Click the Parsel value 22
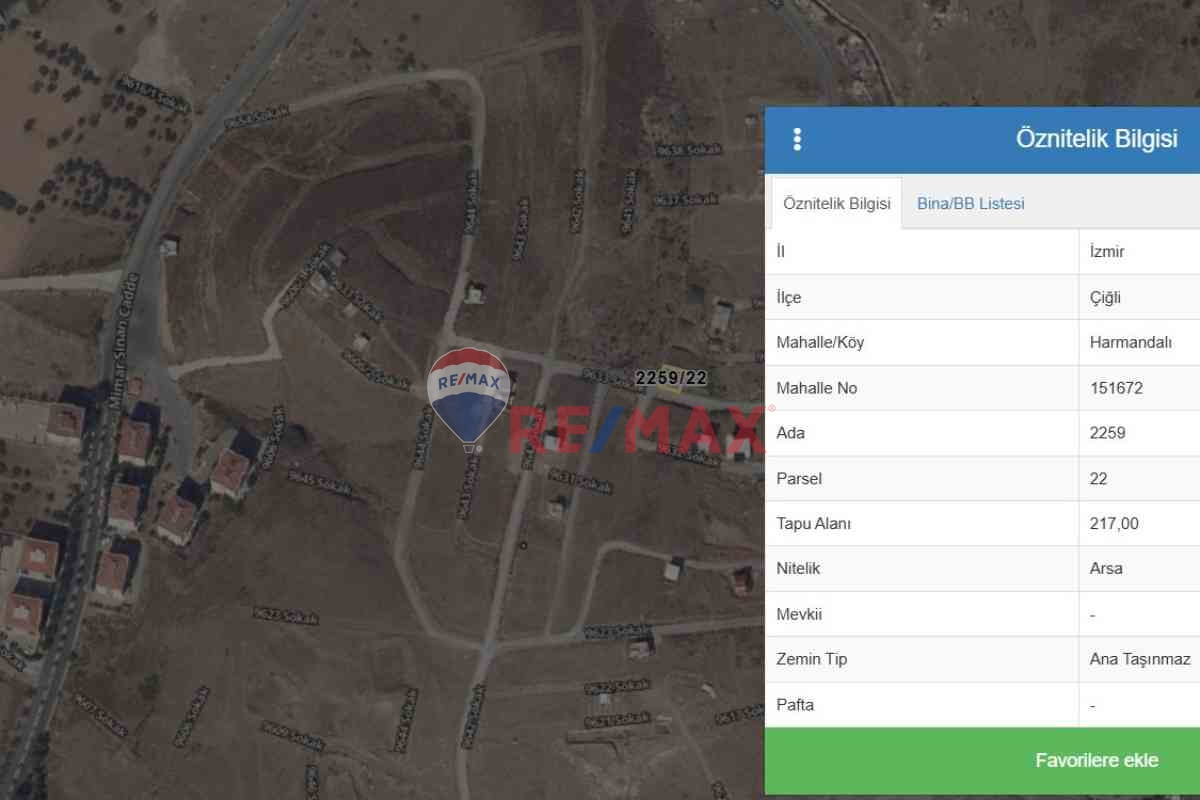Screen dimensions: 1200x800 click(x=1098, y=478)
